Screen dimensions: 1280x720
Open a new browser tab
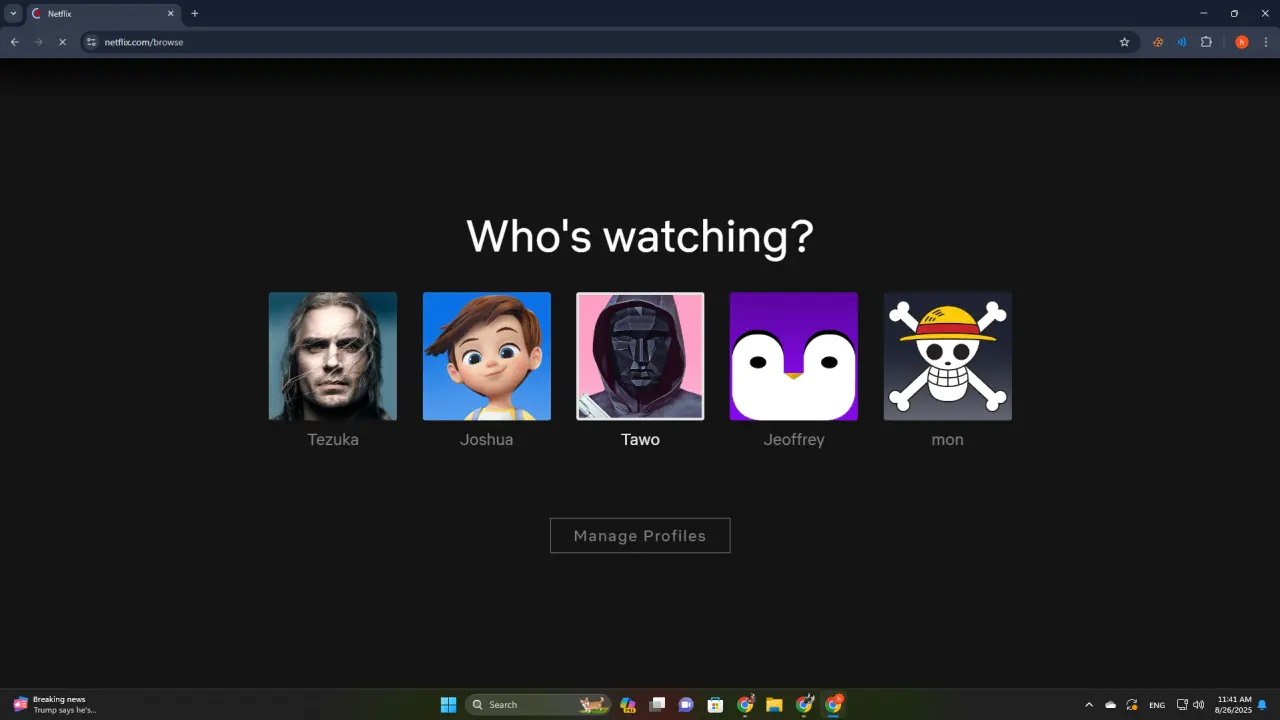point(194,14)
